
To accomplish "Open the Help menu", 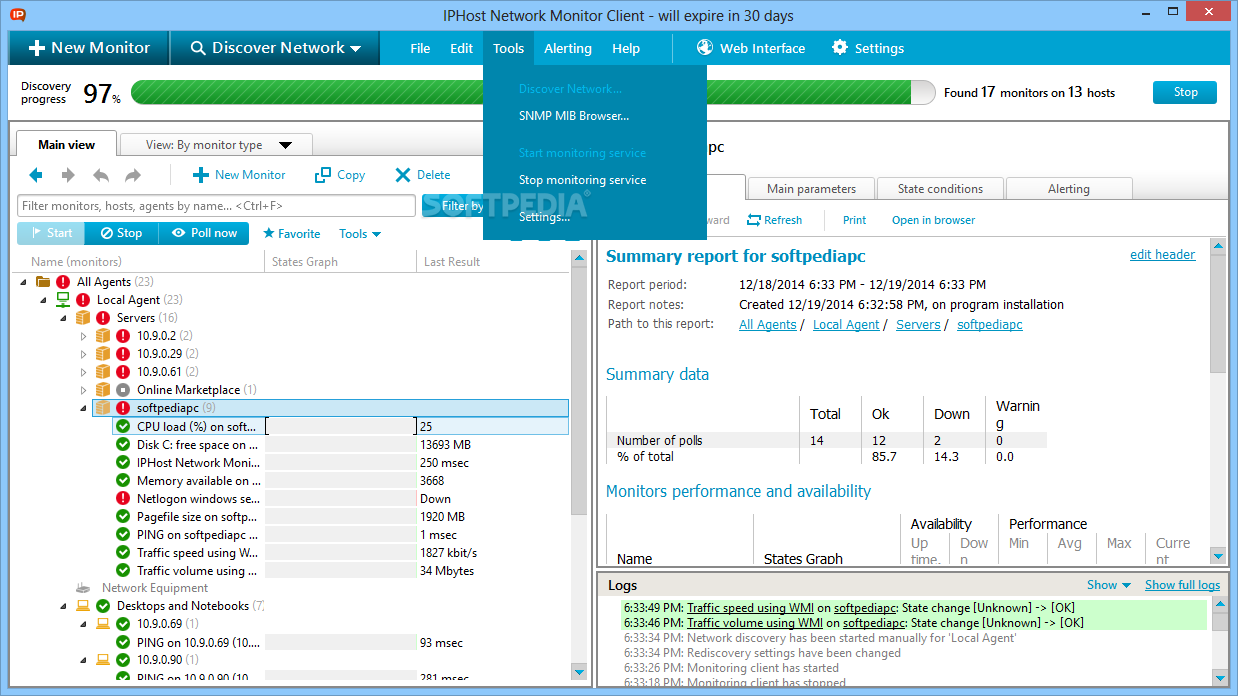I will pos(626,48).
